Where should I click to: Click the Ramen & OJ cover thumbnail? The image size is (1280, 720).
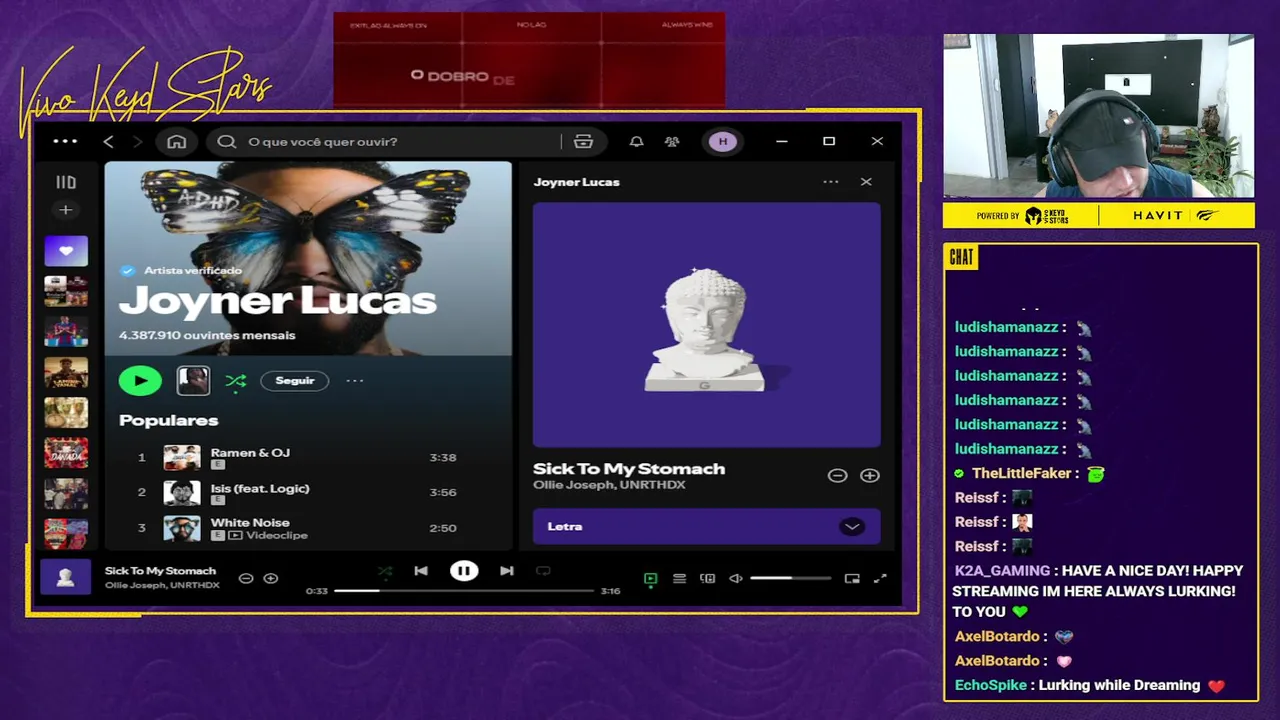pyautogui.click(x=182, y=457)
